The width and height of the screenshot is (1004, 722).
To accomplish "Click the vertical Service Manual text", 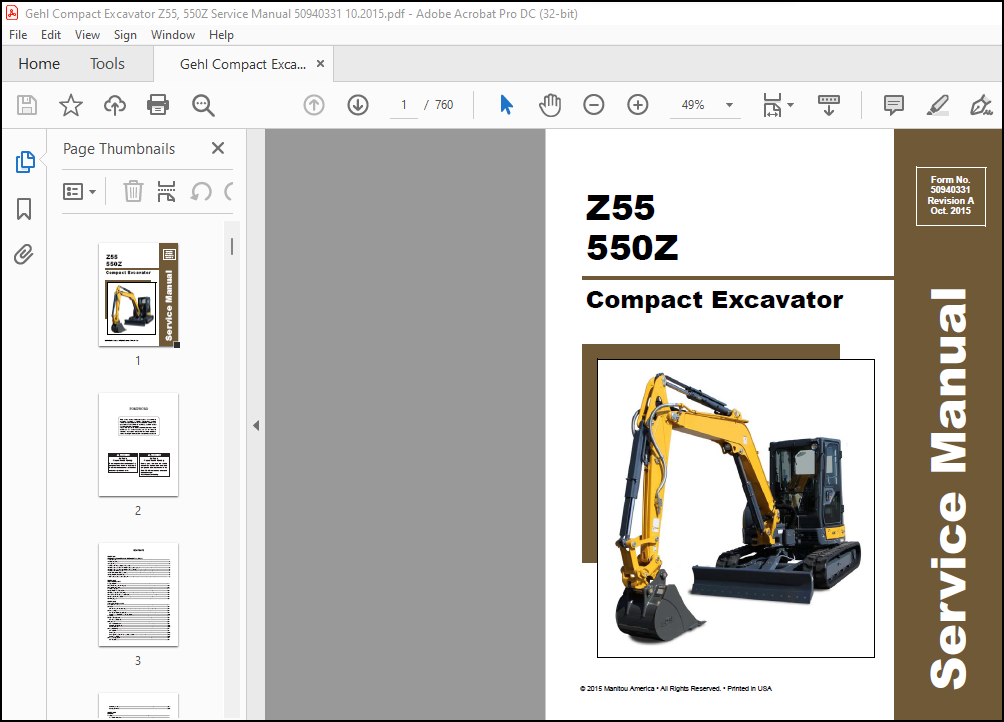I will [949, 489].
